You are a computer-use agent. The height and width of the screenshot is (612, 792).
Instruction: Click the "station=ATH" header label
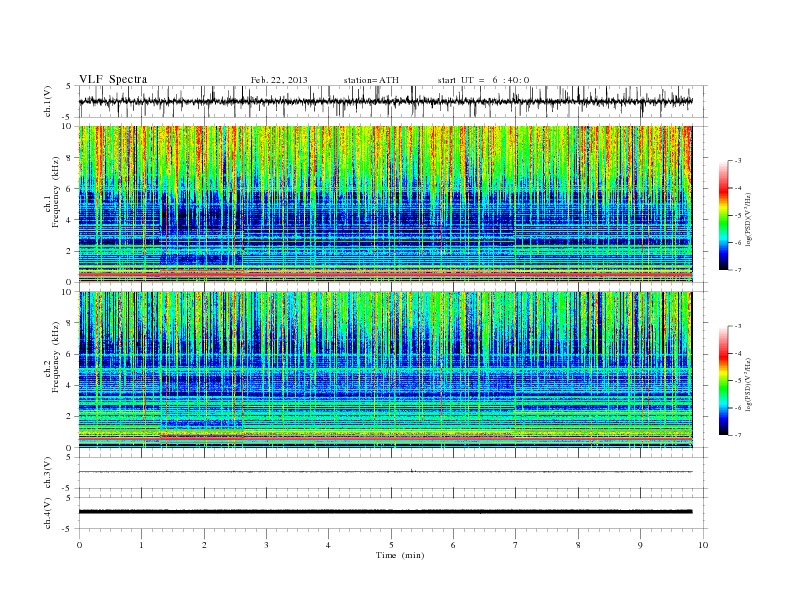click(x=371, y=80)
